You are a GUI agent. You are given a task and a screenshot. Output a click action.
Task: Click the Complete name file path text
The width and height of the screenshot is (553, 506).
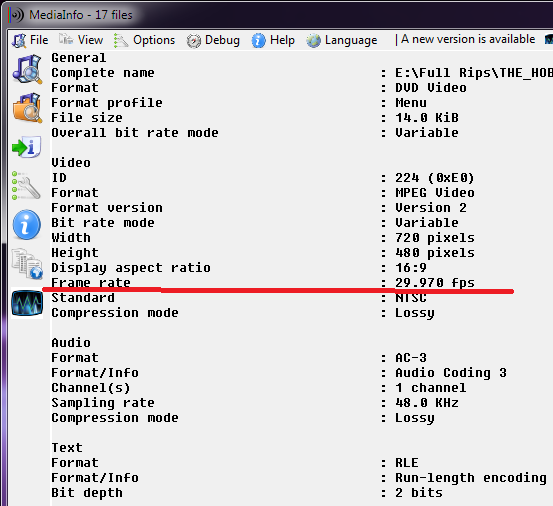pos(474,73)
